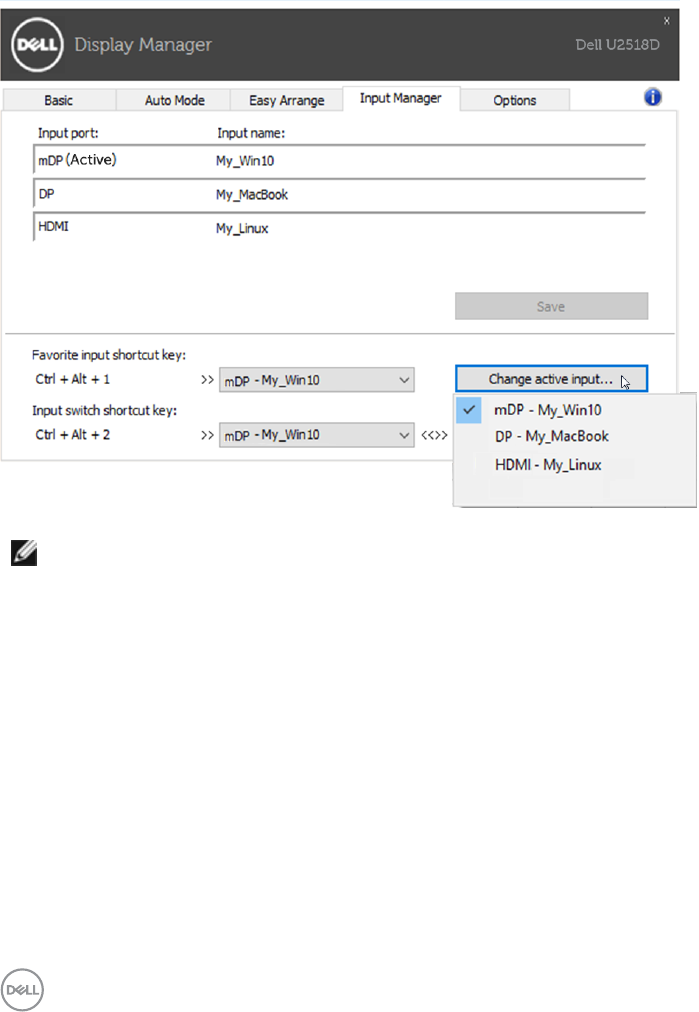
Task: Click the <<>> swap arrows icon
Action: pos(434,435)
